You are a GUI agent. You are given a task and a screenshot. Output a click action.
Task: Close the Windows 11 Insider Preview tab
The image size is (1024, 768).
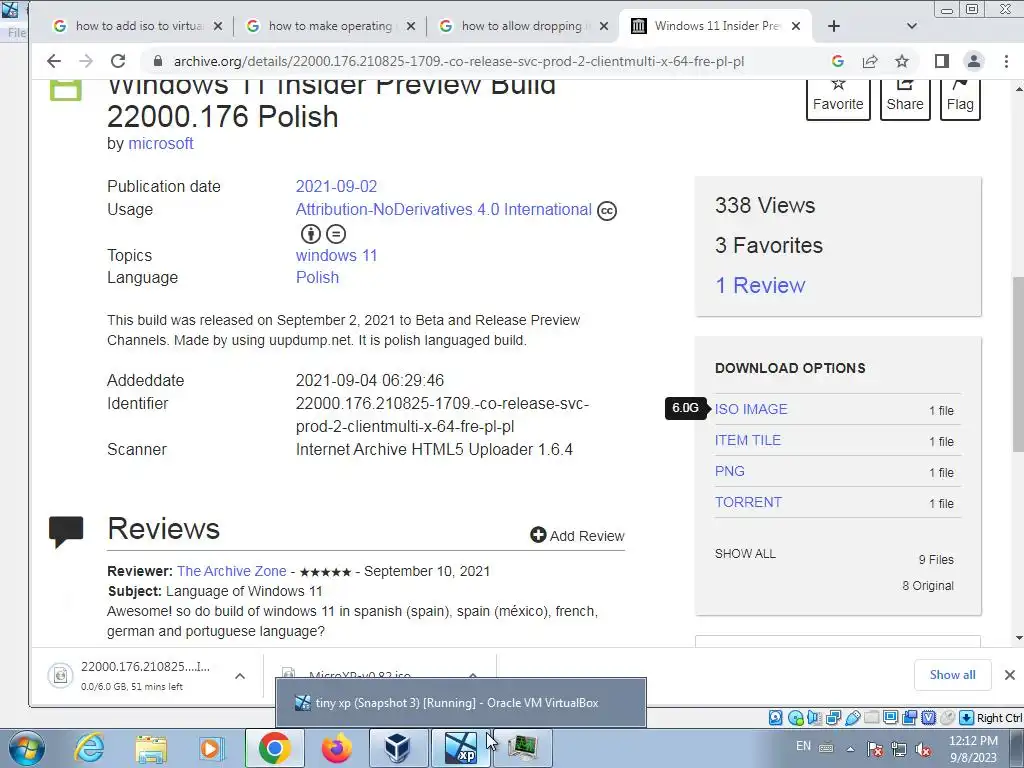click(x=796, y=26)
